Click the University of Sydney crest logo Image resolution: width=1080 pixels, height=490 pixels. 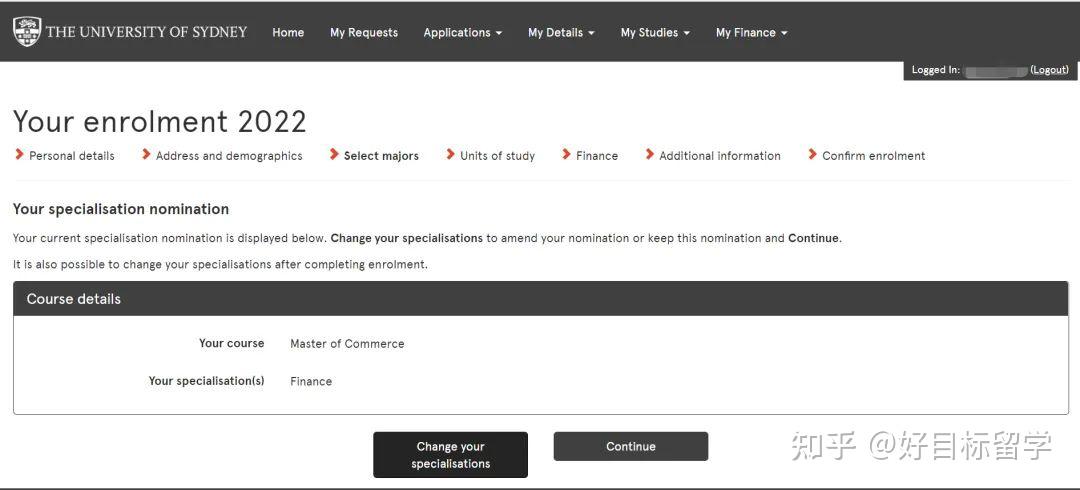[27, 31]
